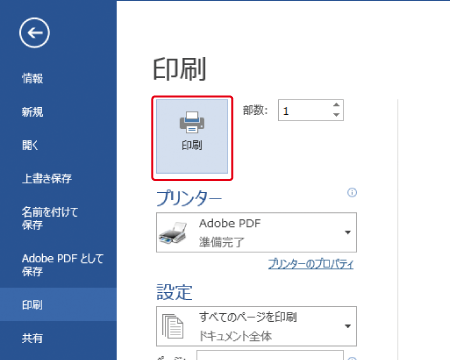Click the large 印刷 print button
The width and height of the screenshot is (450, 360).
(192, 136)
